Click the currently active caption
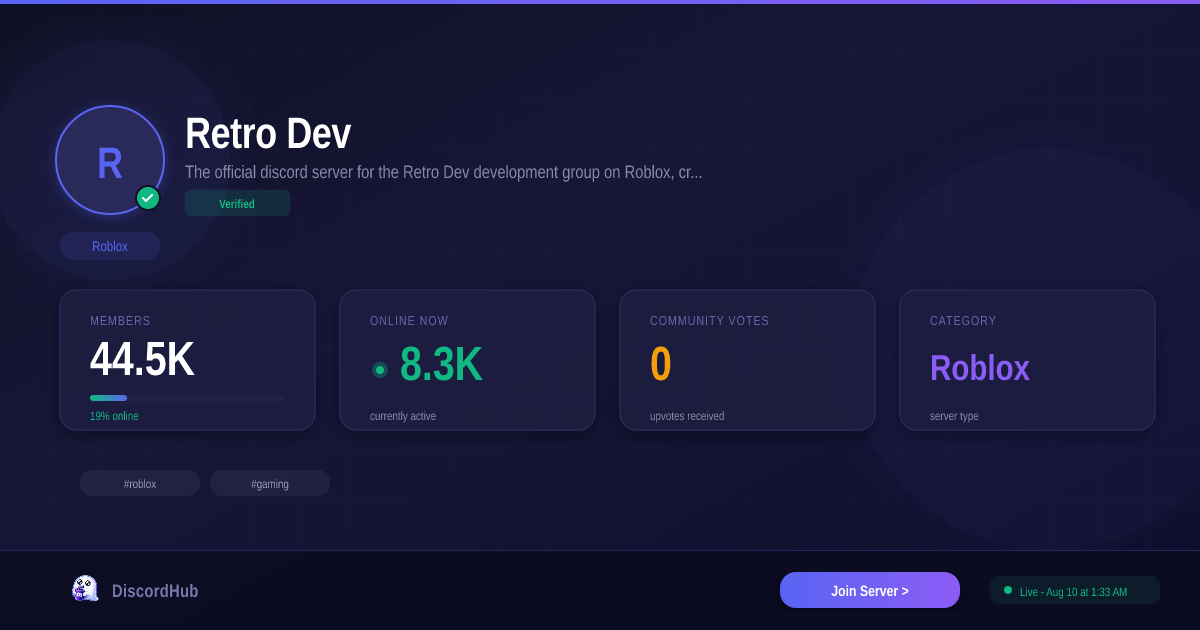 pyautogui.click(x=403, y=416)
